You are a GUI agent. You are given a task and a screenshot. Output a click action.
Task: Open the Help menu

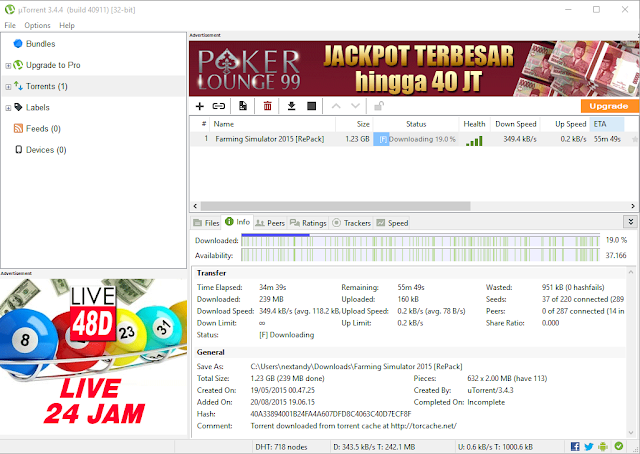(x=67, y=25)
